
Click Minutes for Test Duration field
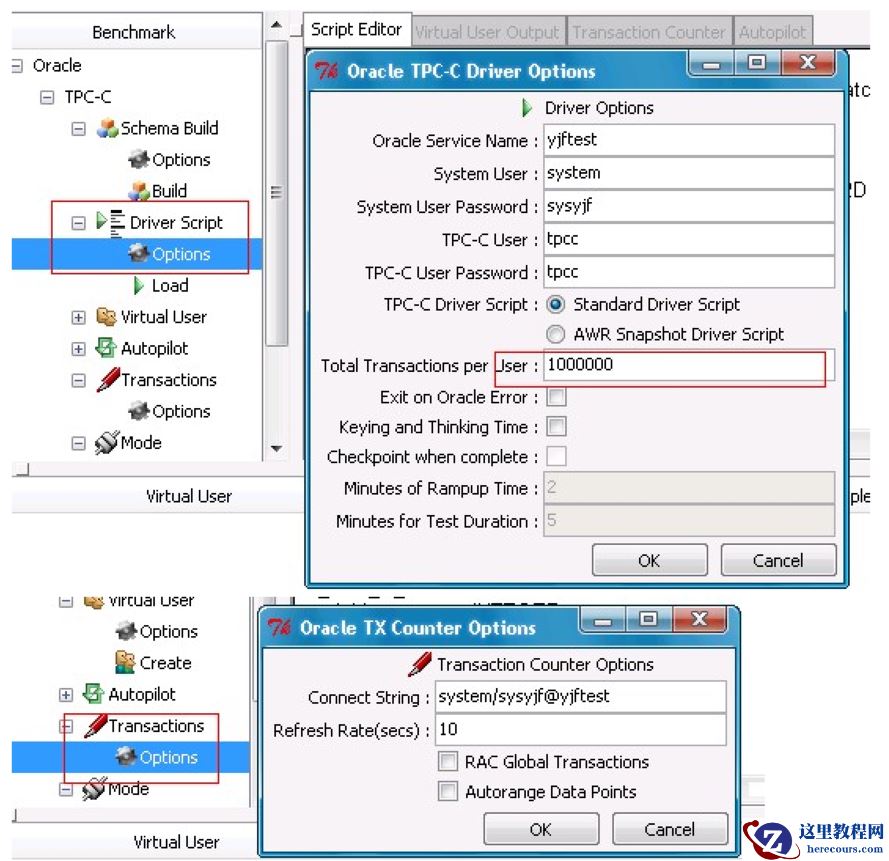pos(689,520)
